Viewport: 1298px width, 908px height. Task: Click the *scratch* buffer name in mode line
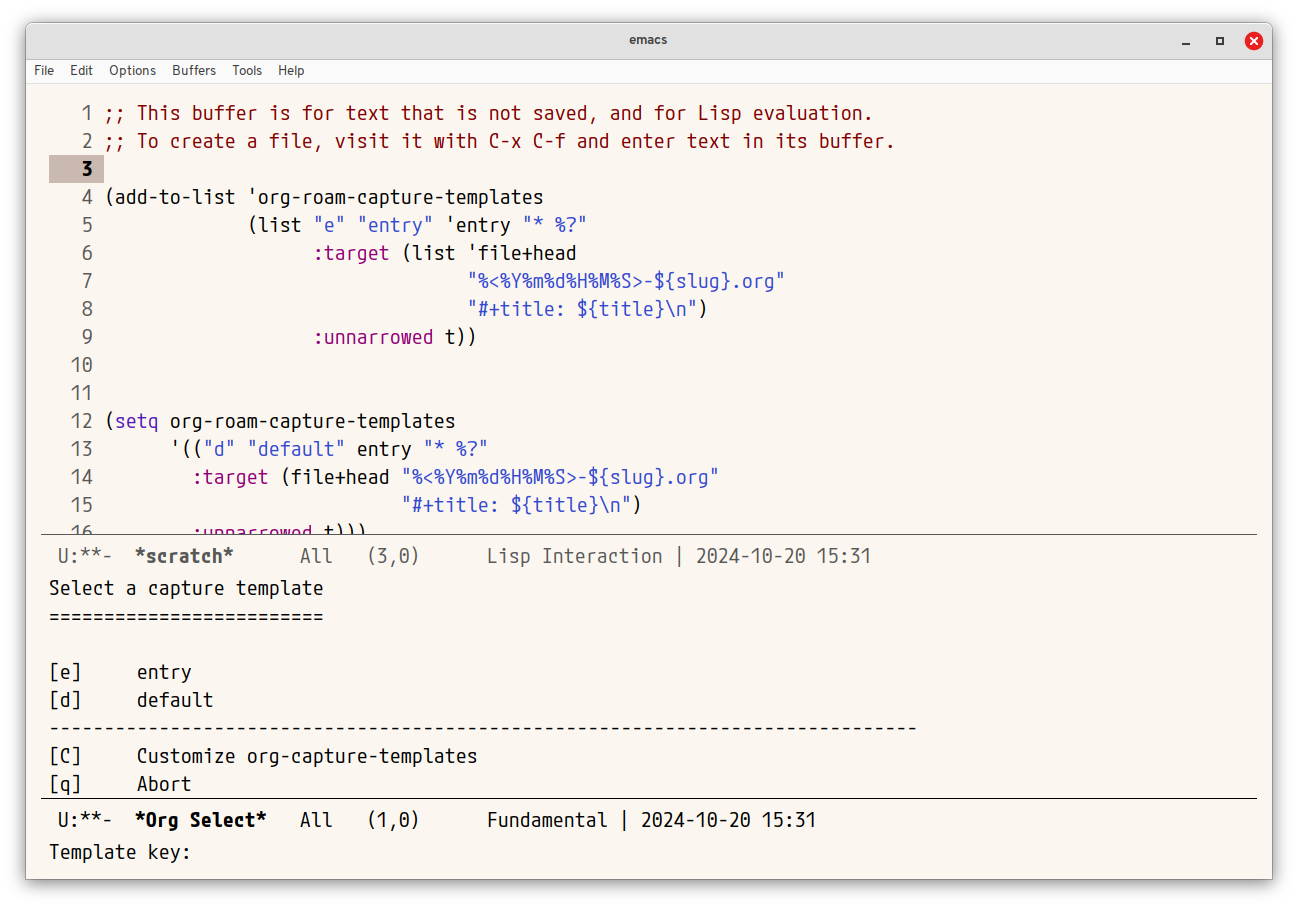point(184,556)
